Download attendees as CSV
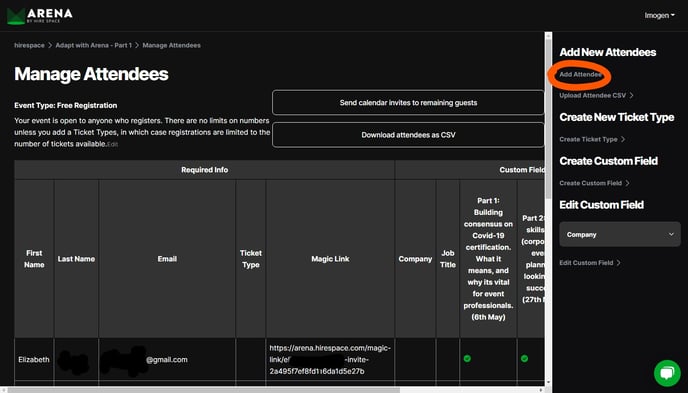This screenshot has height=393, width=688. [408, 135]
